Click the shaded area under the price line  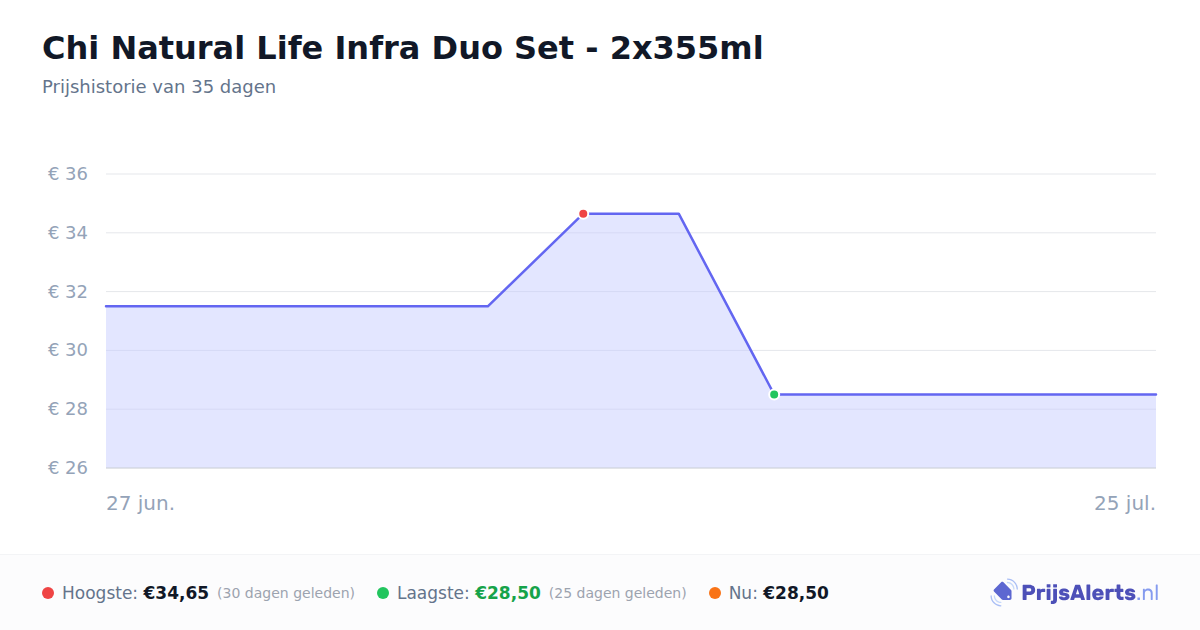pos(400,400)
